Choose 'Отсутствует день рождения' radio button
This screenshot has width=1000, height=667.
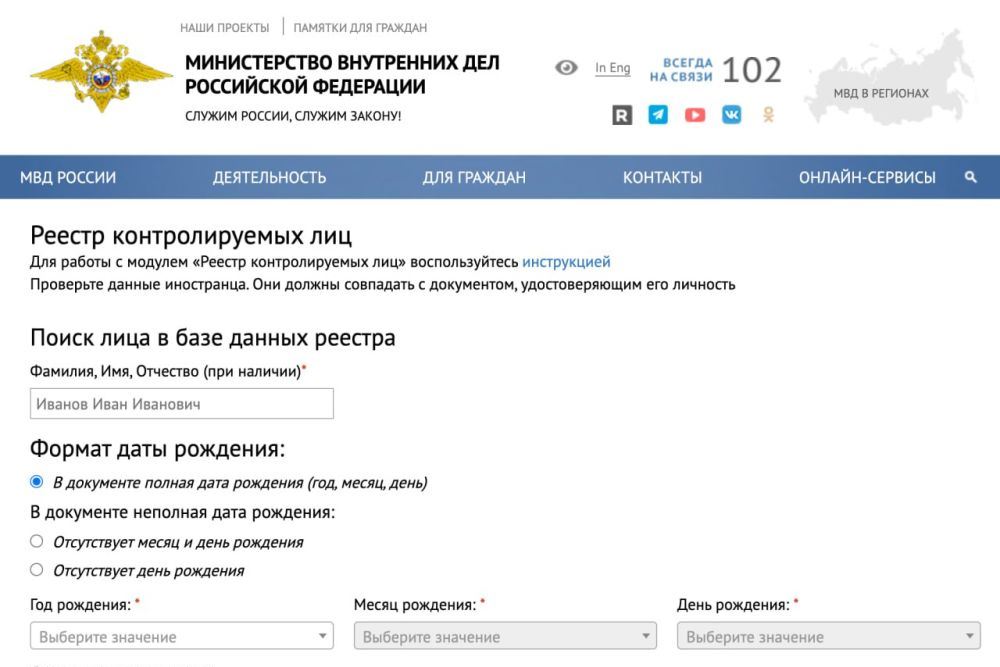[x=37, y=571]
